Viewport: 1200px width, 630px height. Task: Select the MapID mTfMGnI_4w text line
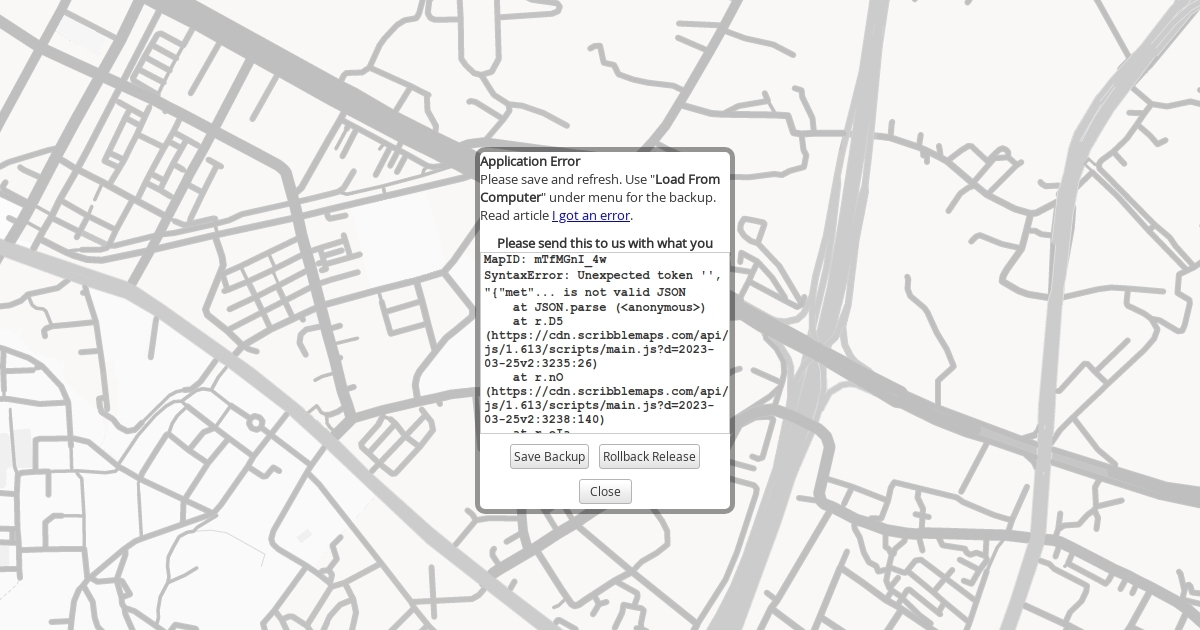click(x=545, y=260)
